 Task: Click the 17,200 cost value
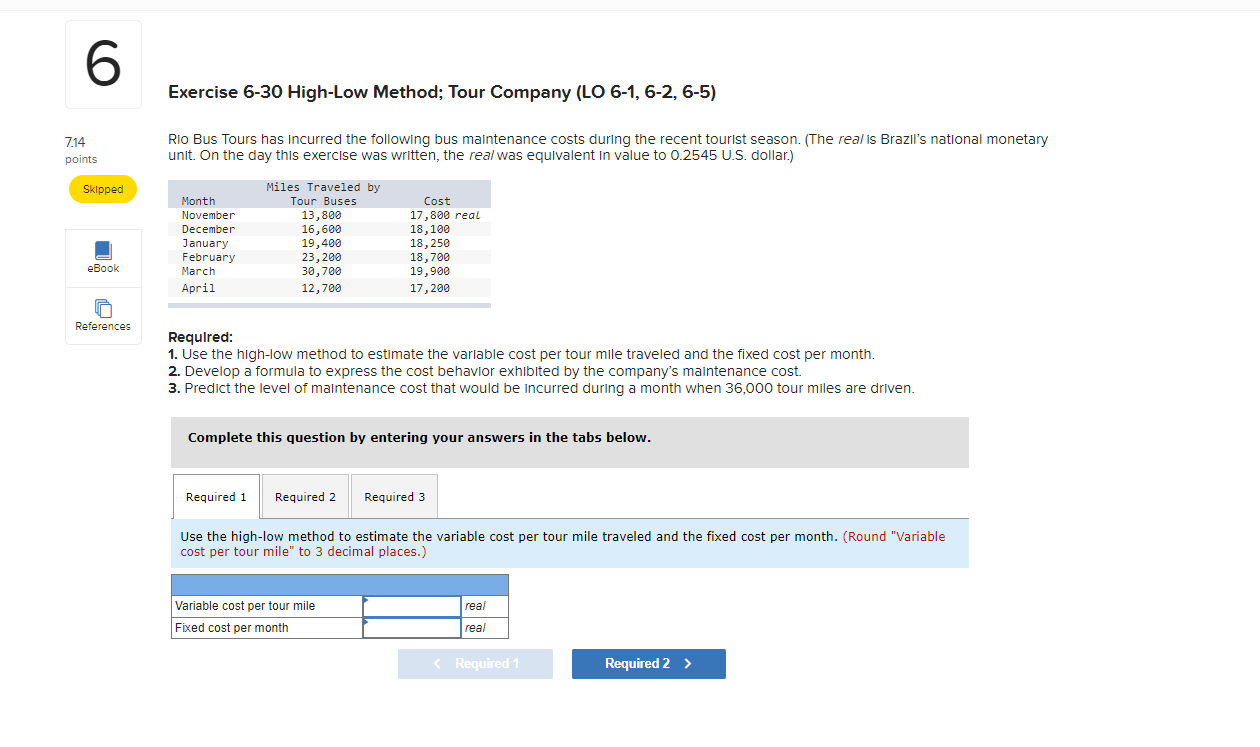[x=430, y=288]
